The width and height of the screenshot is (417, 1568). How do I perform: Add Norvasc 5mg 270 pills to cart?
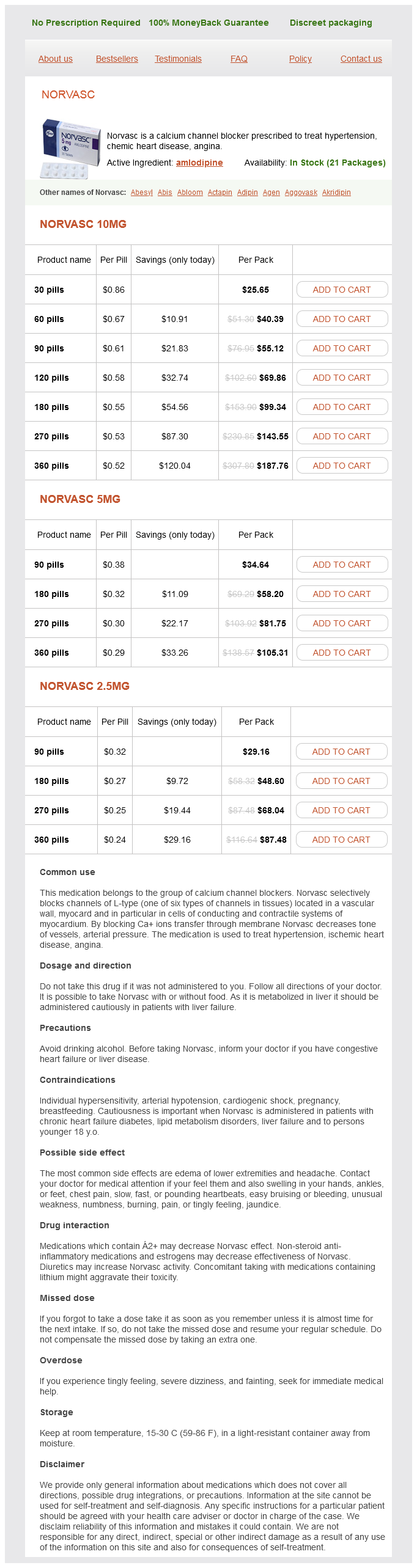342,623
